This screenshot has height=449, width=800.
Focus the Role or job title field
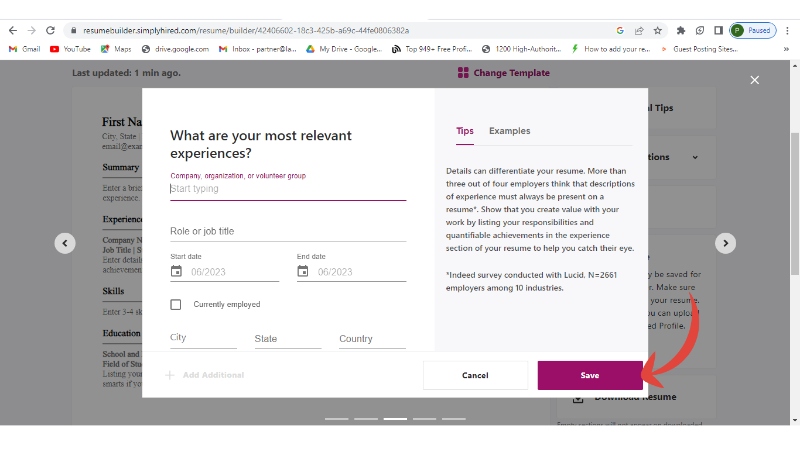click(288, 231)
